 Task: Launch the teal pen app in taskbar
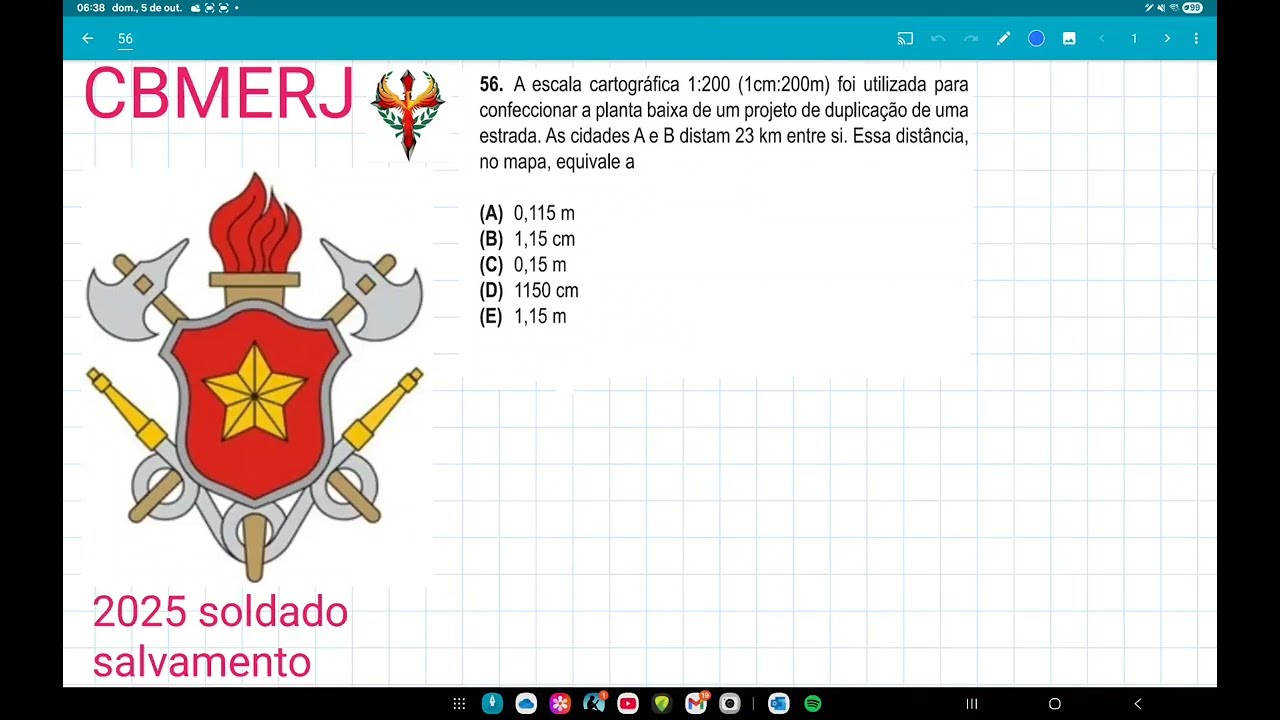492,704
